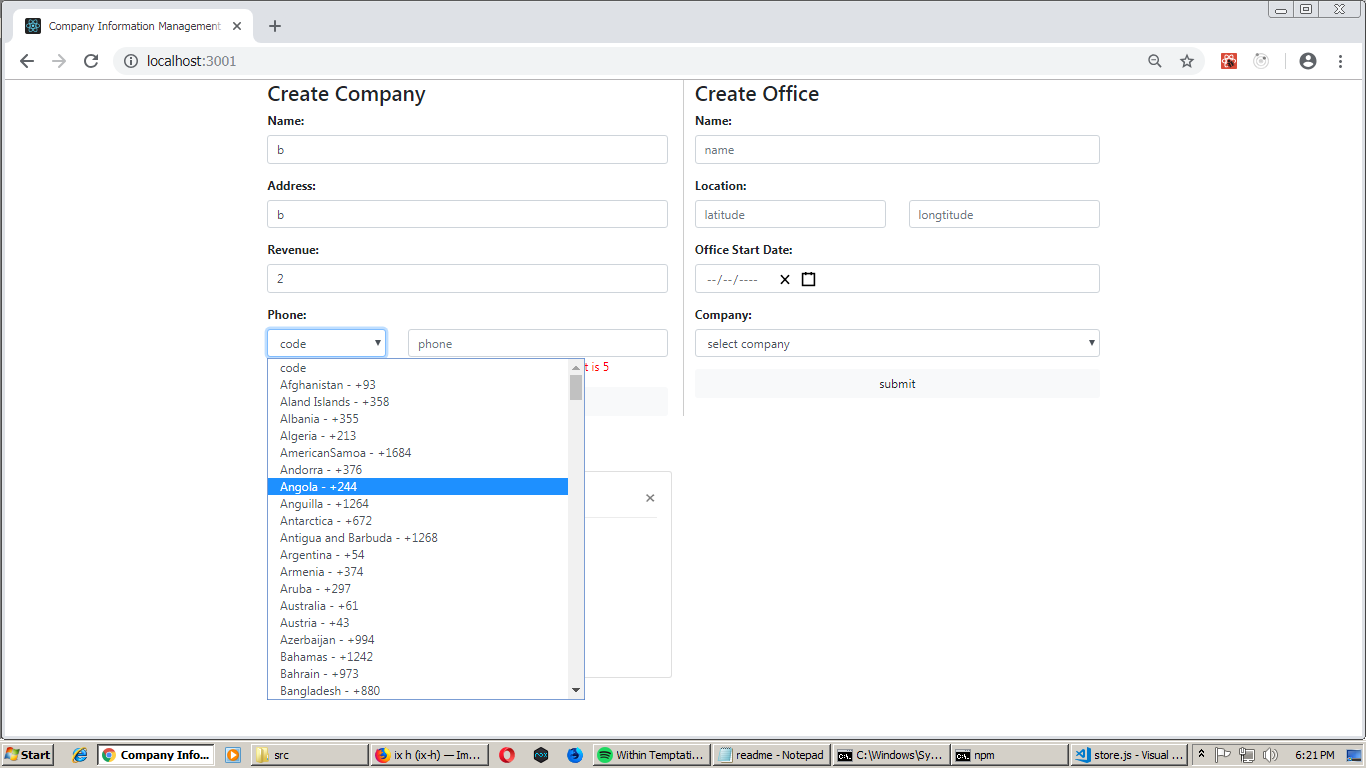The height and width of the screenshot is (768, 1366).
Task: Click the Office Start Date field
Action: pos(897,279)
